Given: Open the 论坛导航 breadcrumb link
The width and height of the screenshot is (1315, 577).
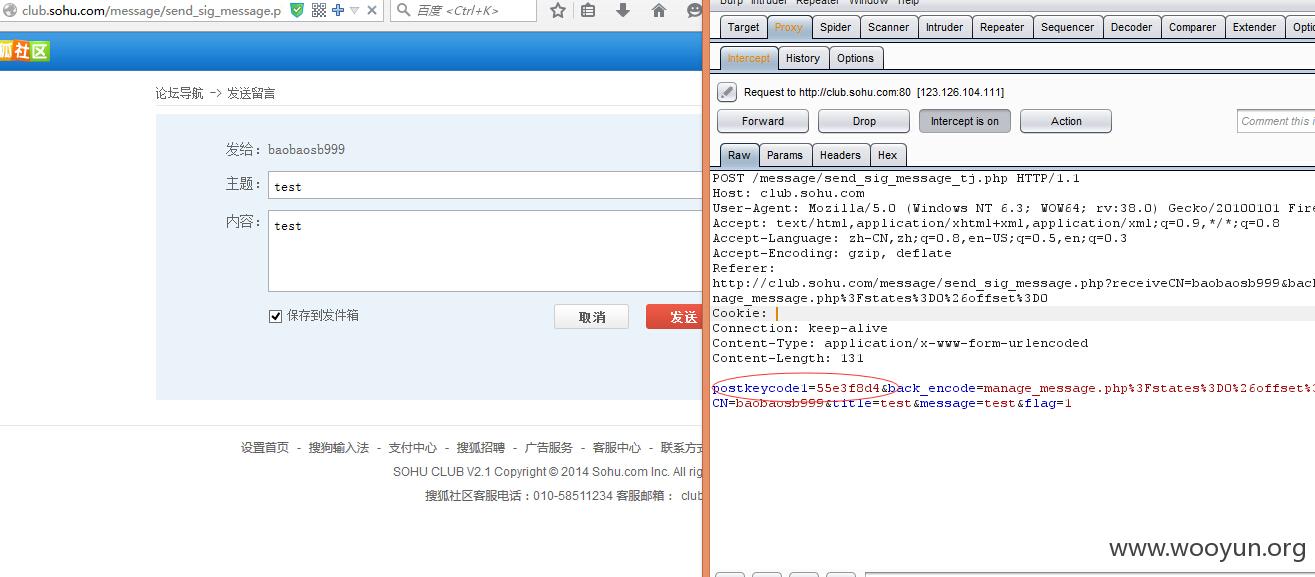Looking at the screenshot, I should 179,93.
